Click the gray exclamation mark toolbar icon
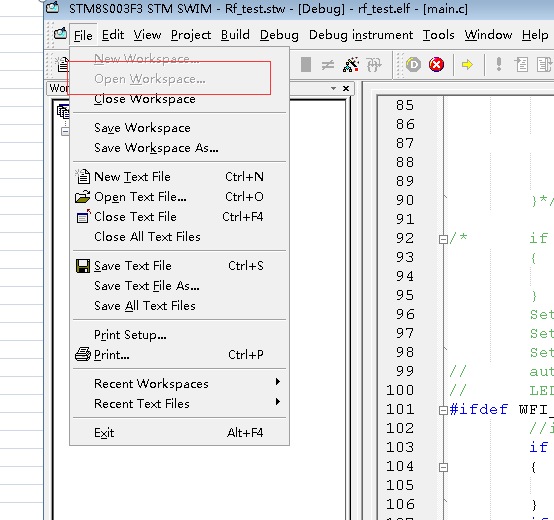 499,64
